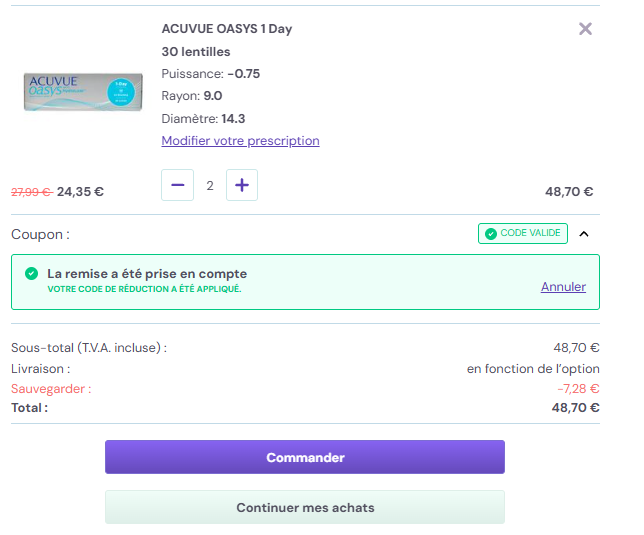The height and width of the screenshot is (535, 644).
Task: Click the CODE VALIDE text label
Action: (x=530, y=233)
